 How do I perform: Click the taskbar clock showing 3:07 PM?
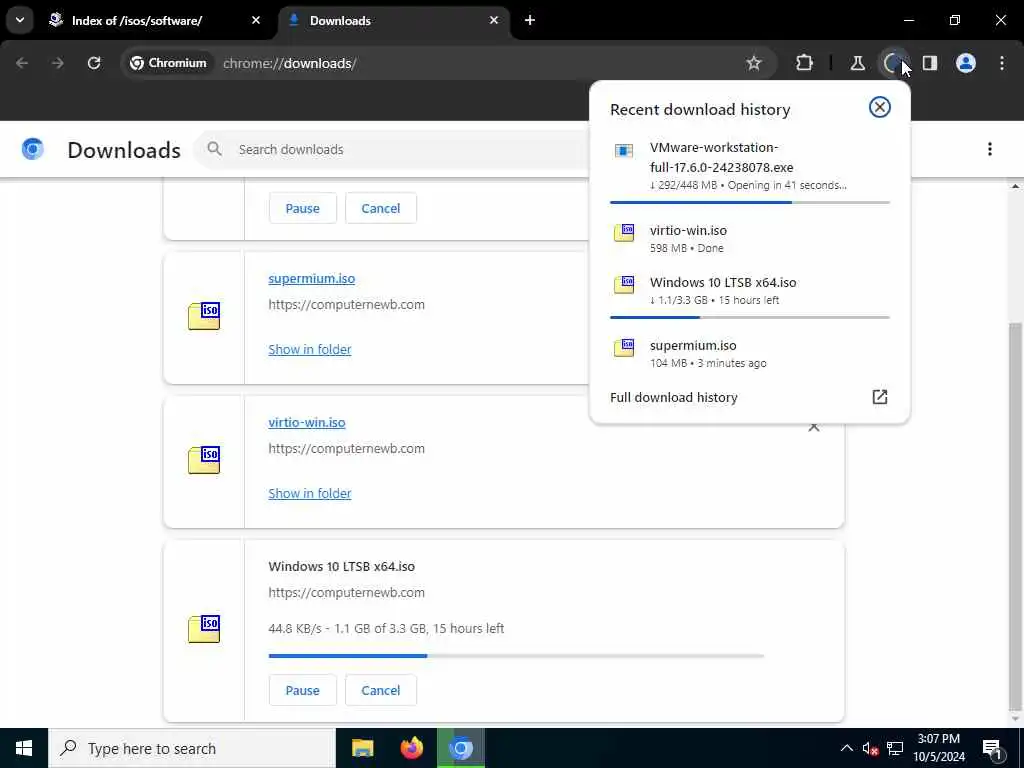[x=938, y=748]
